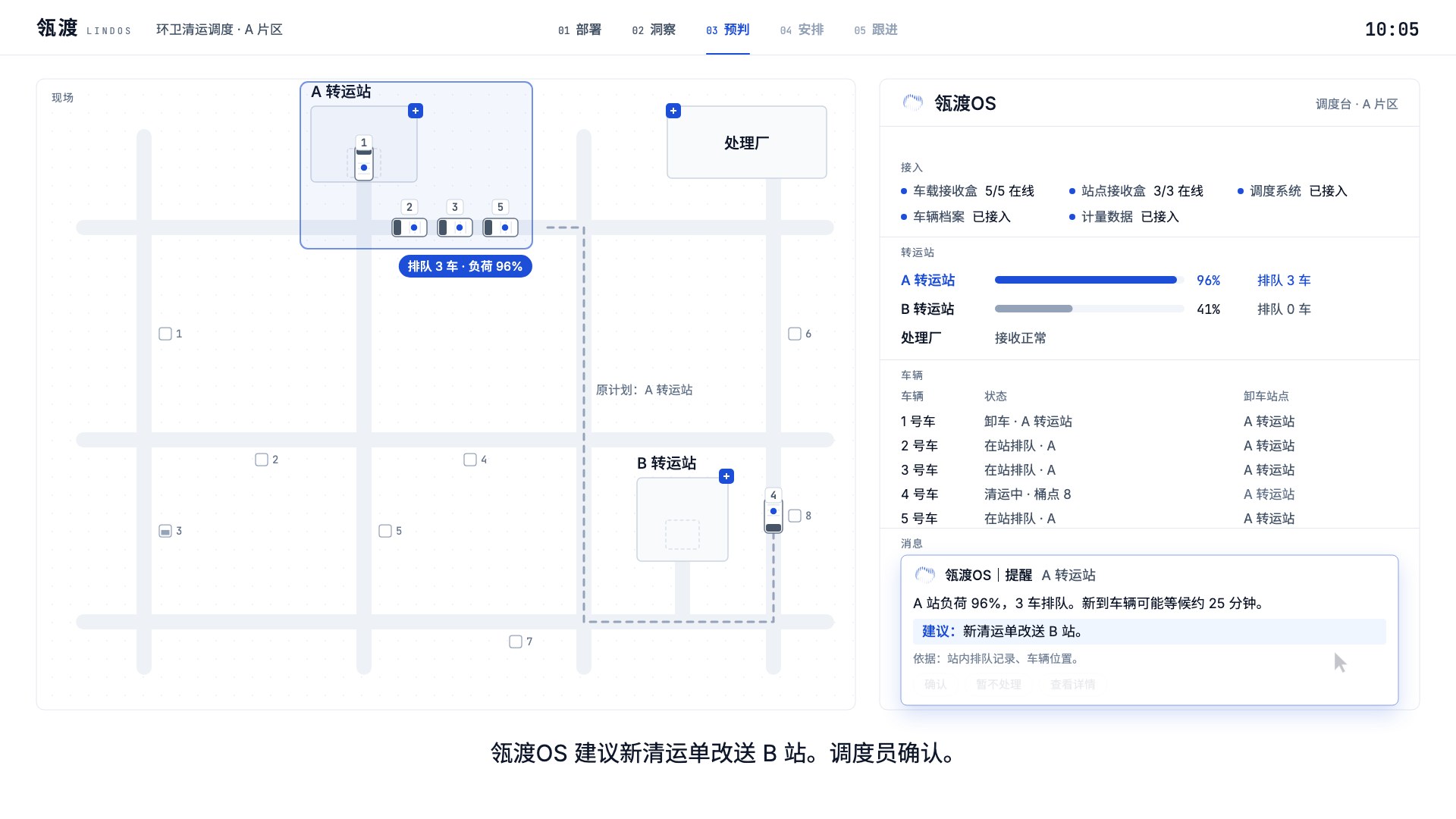Click the 原计划：A 转运站 route label
Screen dimensions: 1456x819
coord(645,390)
